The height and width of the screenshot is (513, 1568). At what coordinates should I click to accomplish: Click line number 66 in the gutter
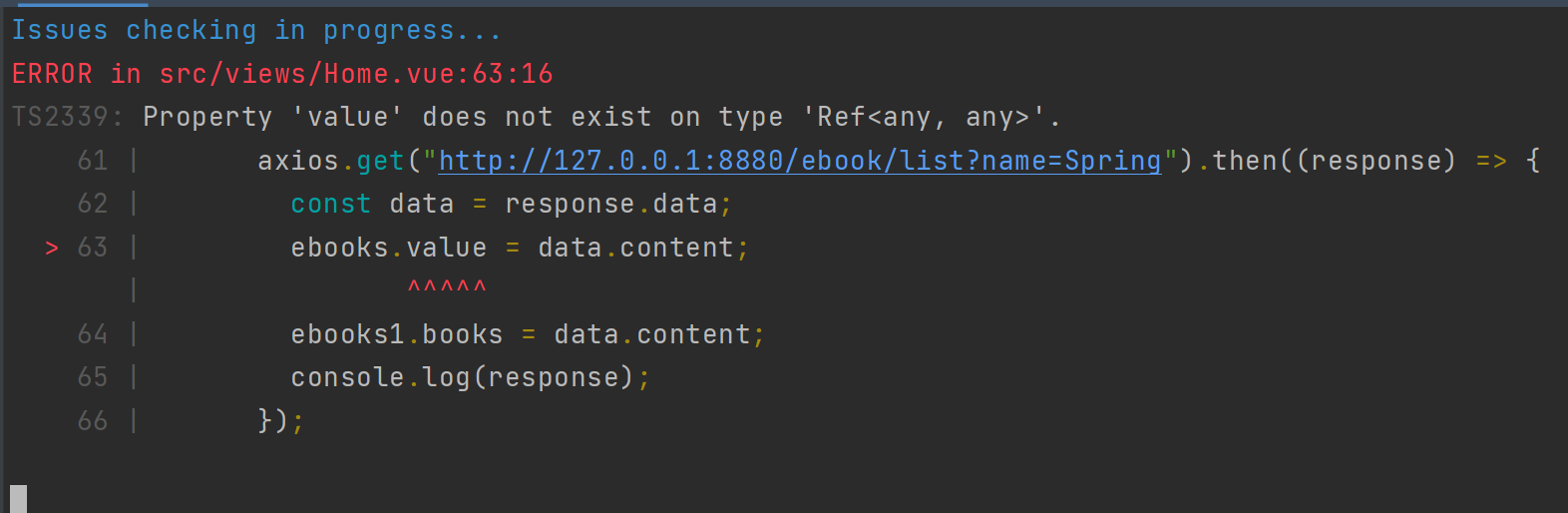point(93,421)
